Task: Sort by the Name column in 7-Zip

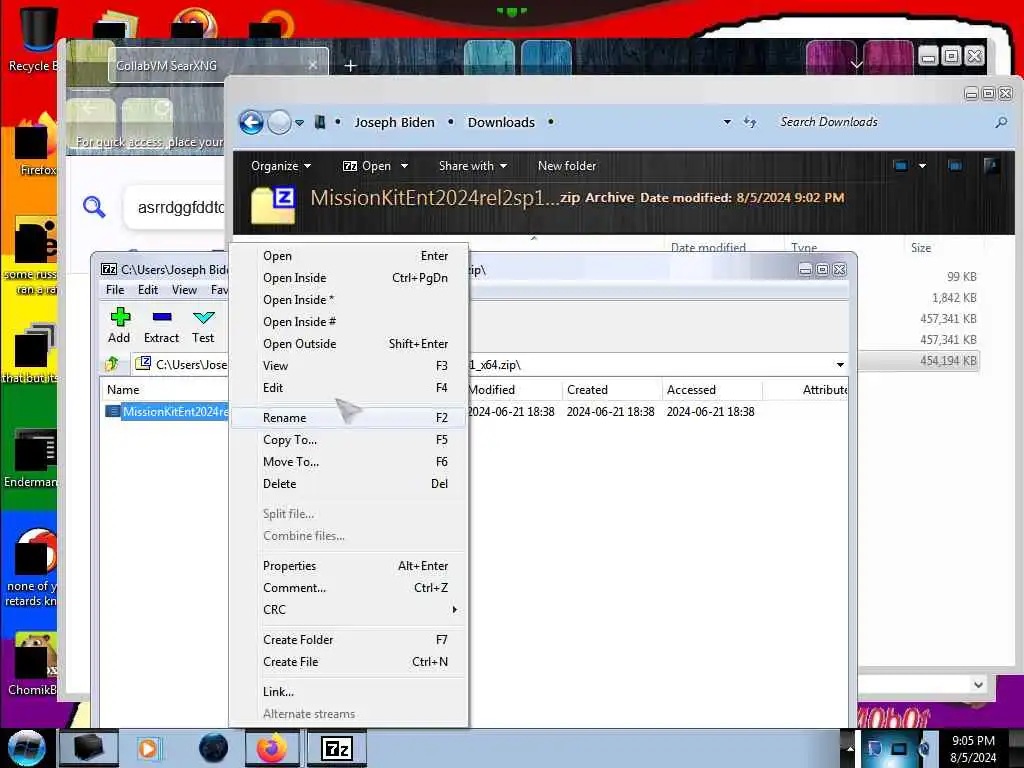Action: point(123,390)
